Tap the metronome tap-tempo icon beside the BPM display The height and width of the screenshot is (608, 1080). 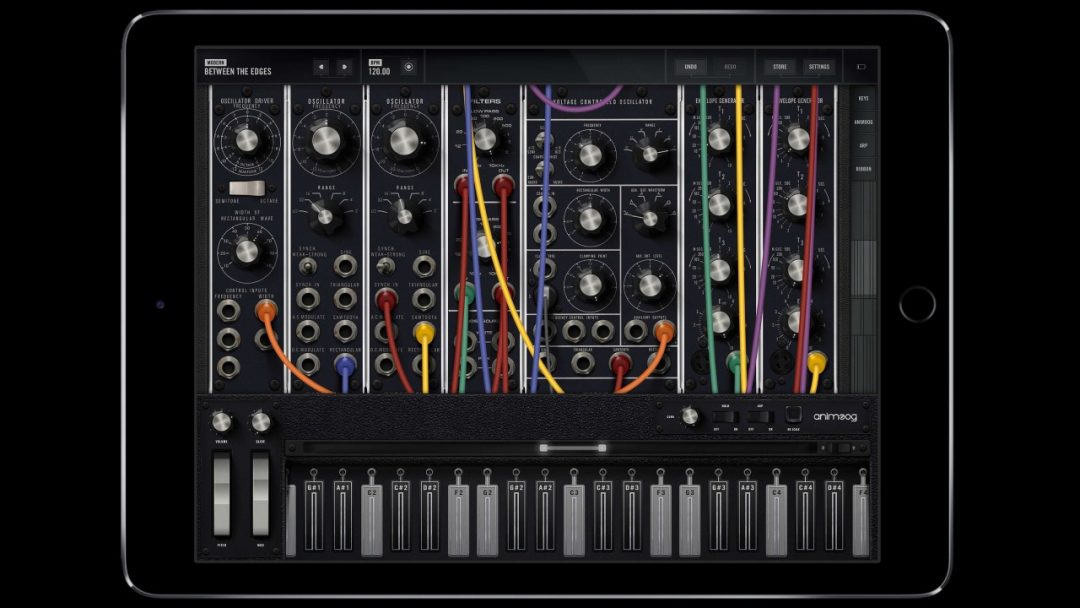click(x=409, y=67)
